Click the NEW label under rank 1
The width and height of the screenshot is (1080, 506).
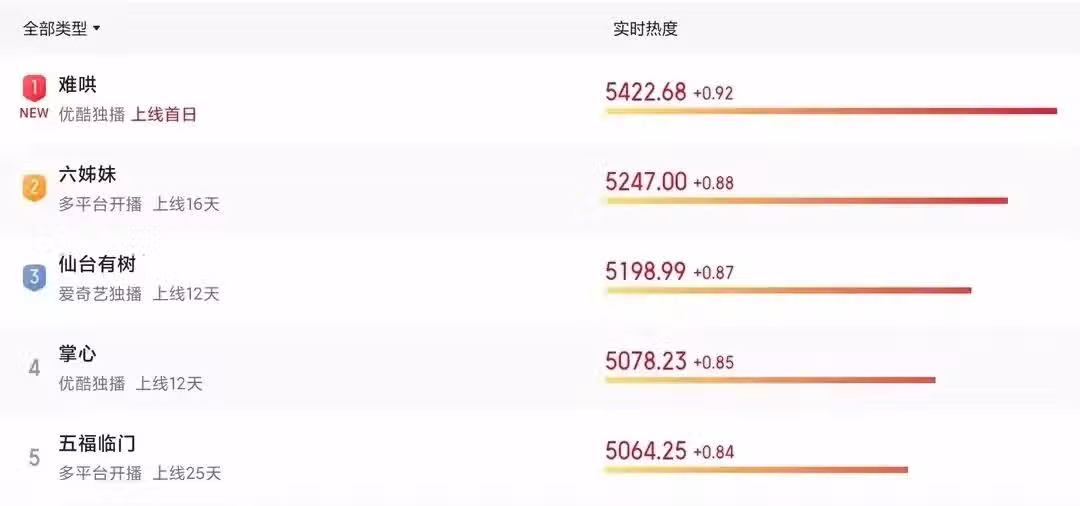34,114
